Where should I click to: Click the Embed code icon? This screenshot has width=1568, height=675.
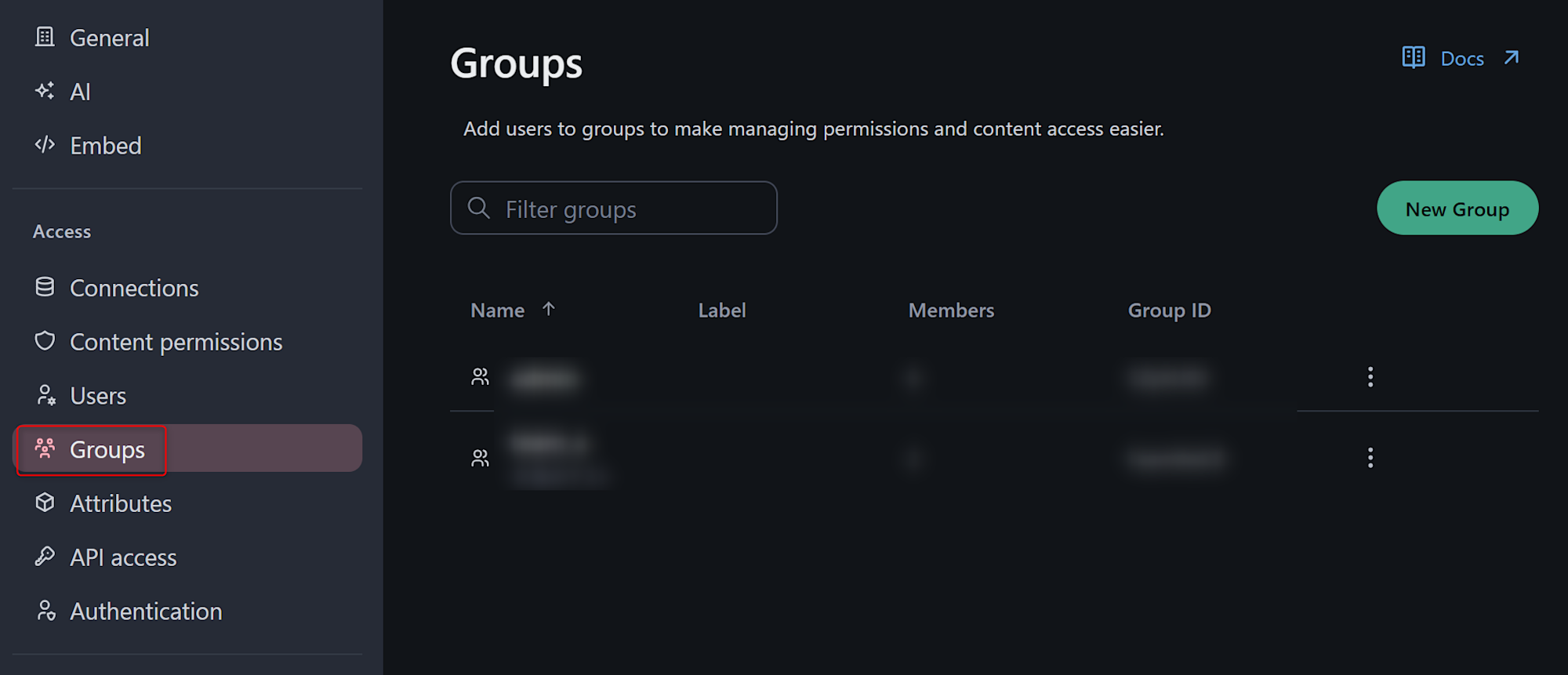45,145
